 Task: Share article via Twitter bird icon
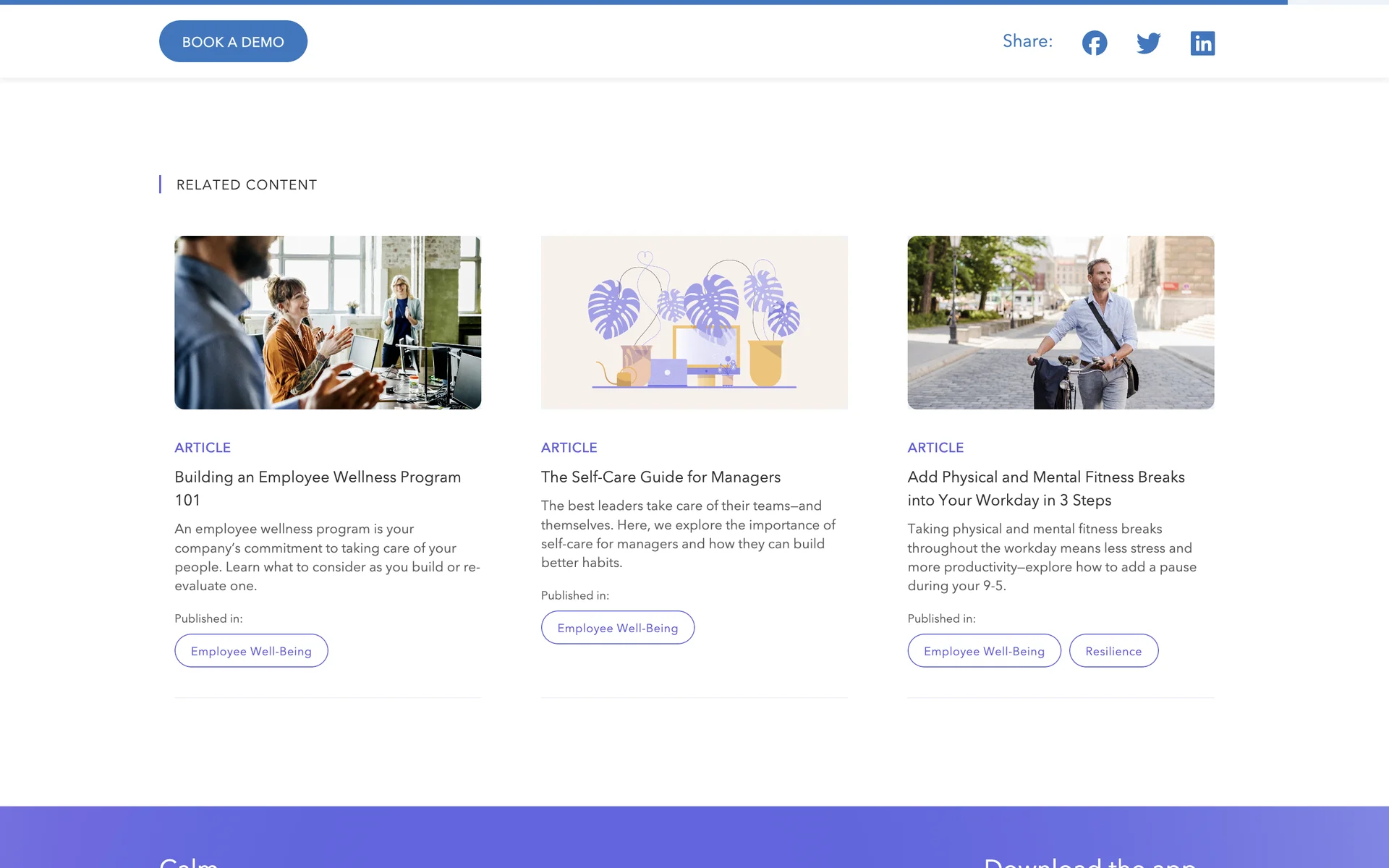(x=1148, y=43)
